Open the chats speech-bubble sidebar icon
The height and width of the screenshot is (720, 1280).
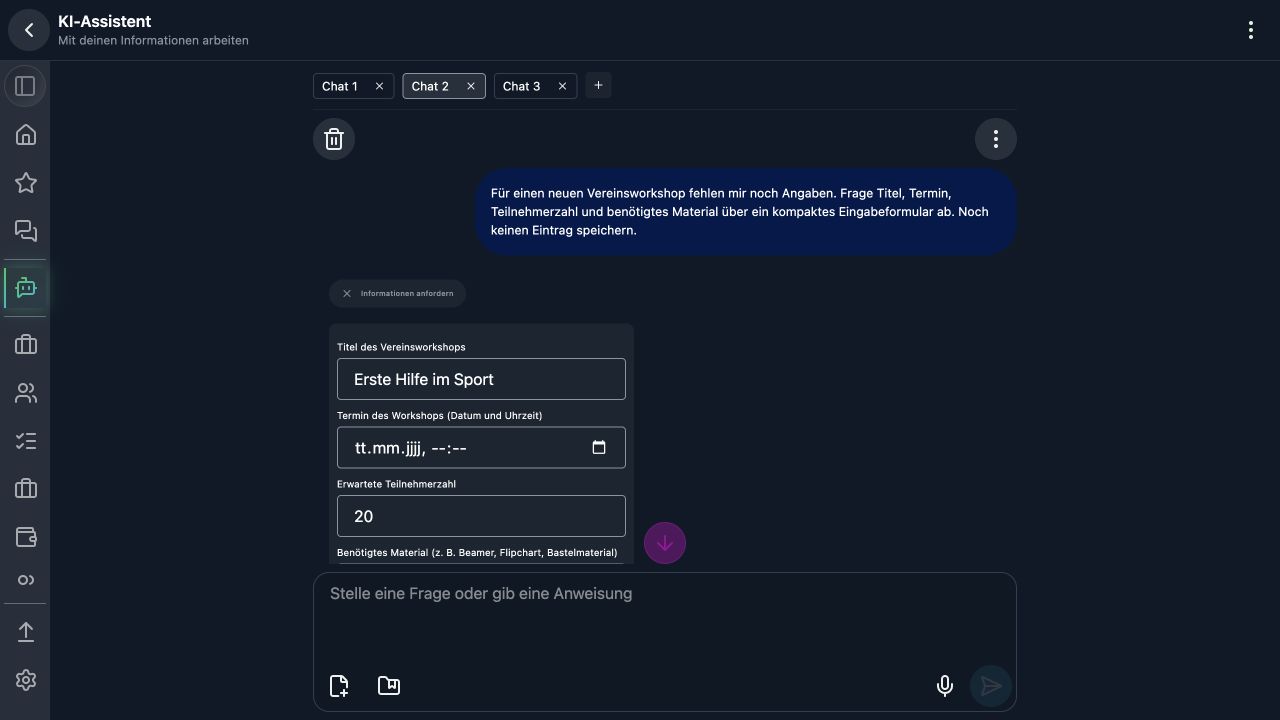click(x=26, y=231)
